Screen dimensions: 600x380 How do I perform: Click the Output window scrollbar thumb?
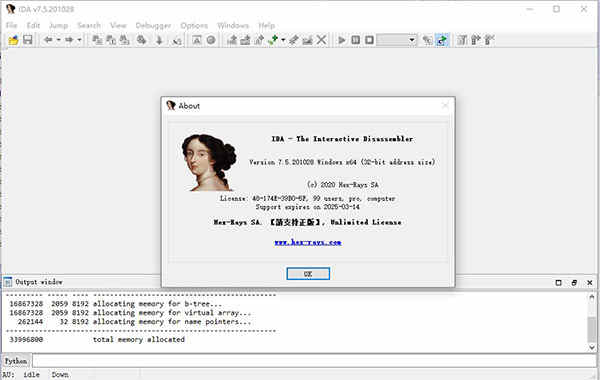pos(592,329)
